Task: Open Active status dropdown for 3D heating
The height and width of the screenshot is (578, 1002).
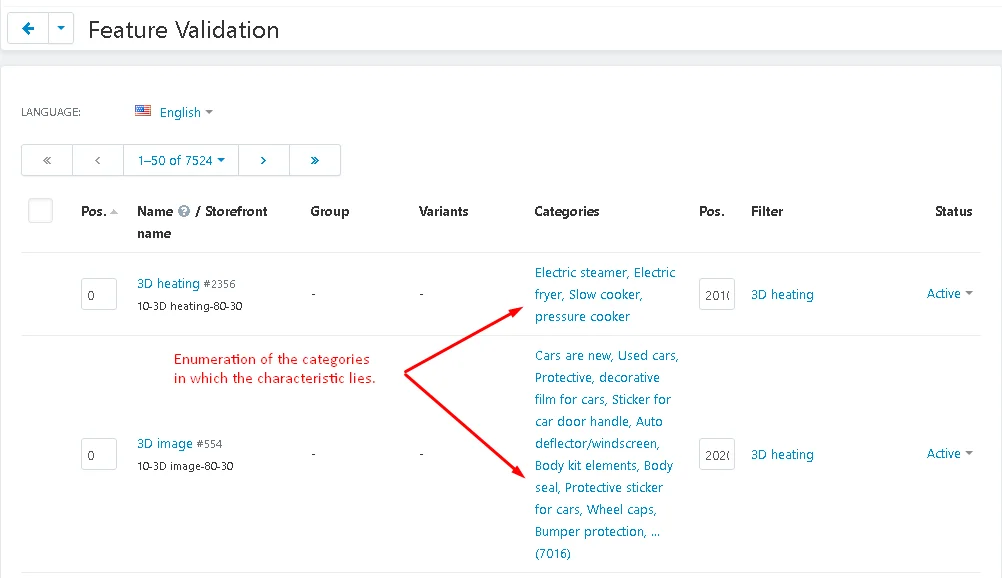Action: coord(949,294)
